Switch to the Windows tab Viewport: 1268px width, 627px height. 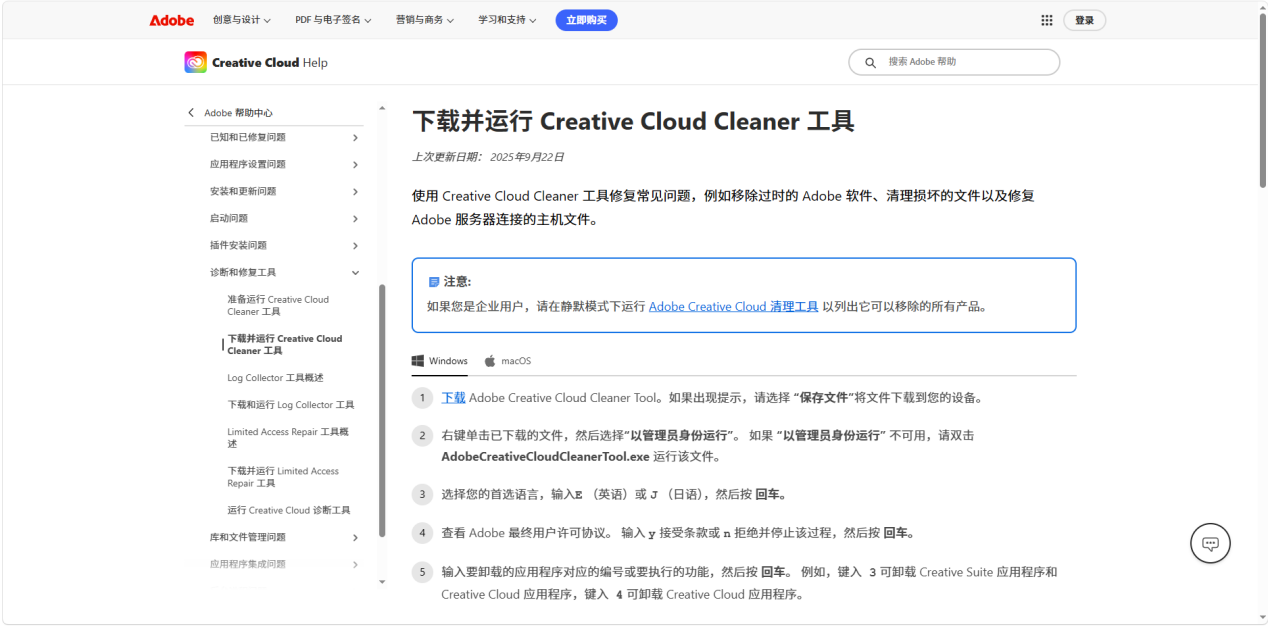tap(439, 361)
